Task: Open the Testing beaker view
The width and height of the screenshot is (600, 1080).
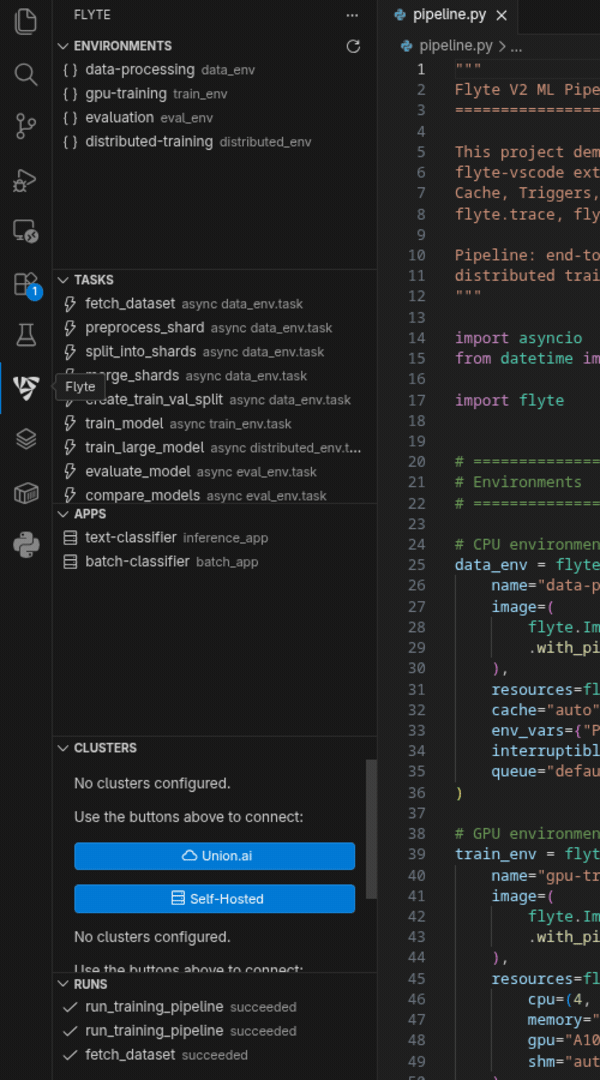Action: pos(25,336)
